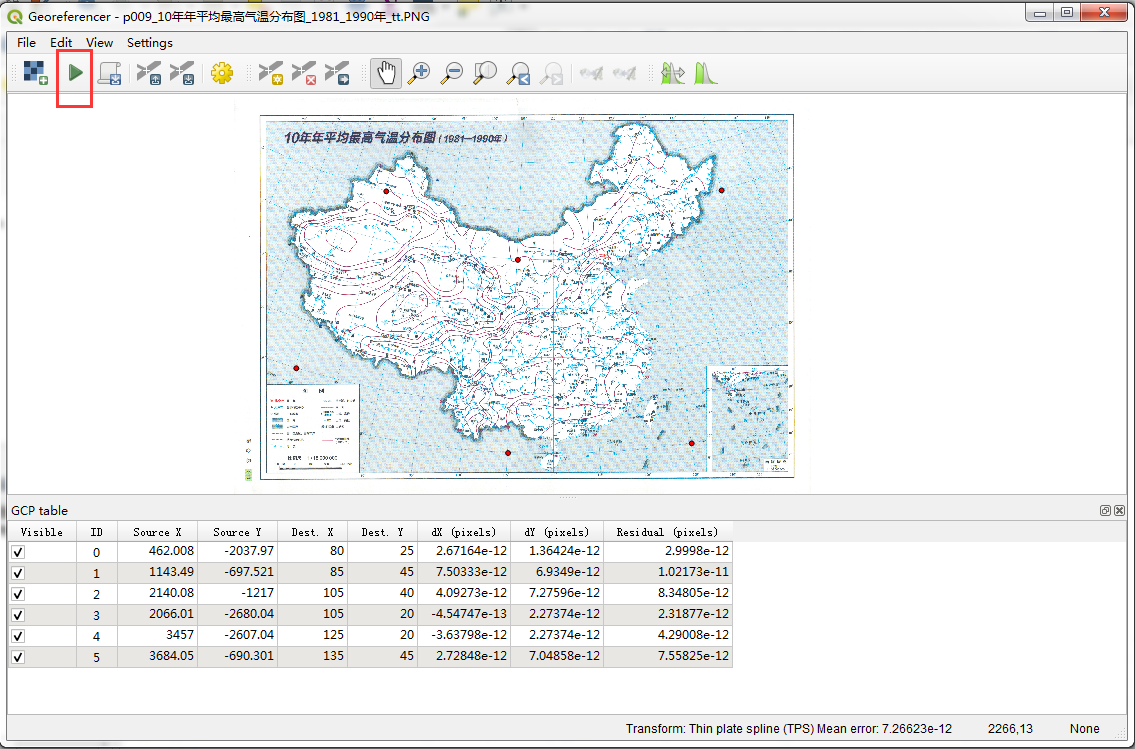1135x749 pixels.
Task: Click the Zoom Last icon
Action: [518, 73]
